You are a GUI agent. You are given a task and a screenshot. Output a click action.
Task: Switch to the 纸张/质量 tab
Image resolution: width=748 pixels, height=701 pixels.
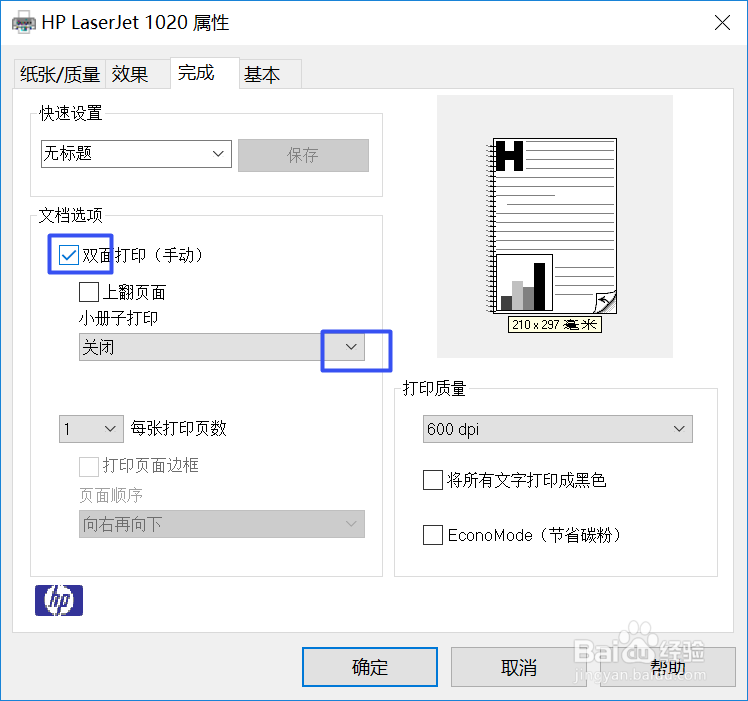click(x=60, y=74)
